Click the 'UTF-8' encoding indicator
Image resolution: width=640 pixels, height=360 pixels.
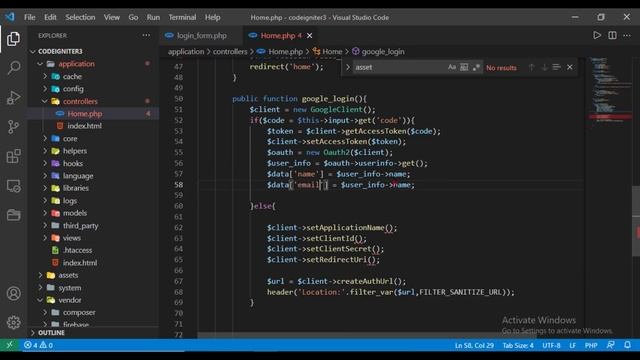click(x=551, y=345)
